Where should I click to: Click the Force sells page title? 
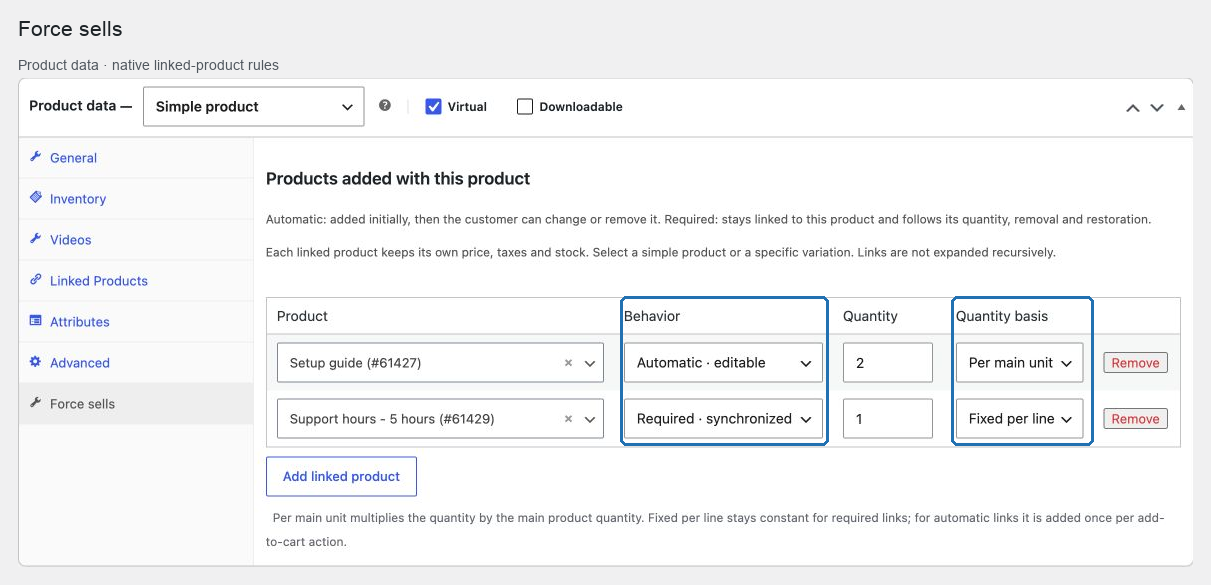coord(70,29)
